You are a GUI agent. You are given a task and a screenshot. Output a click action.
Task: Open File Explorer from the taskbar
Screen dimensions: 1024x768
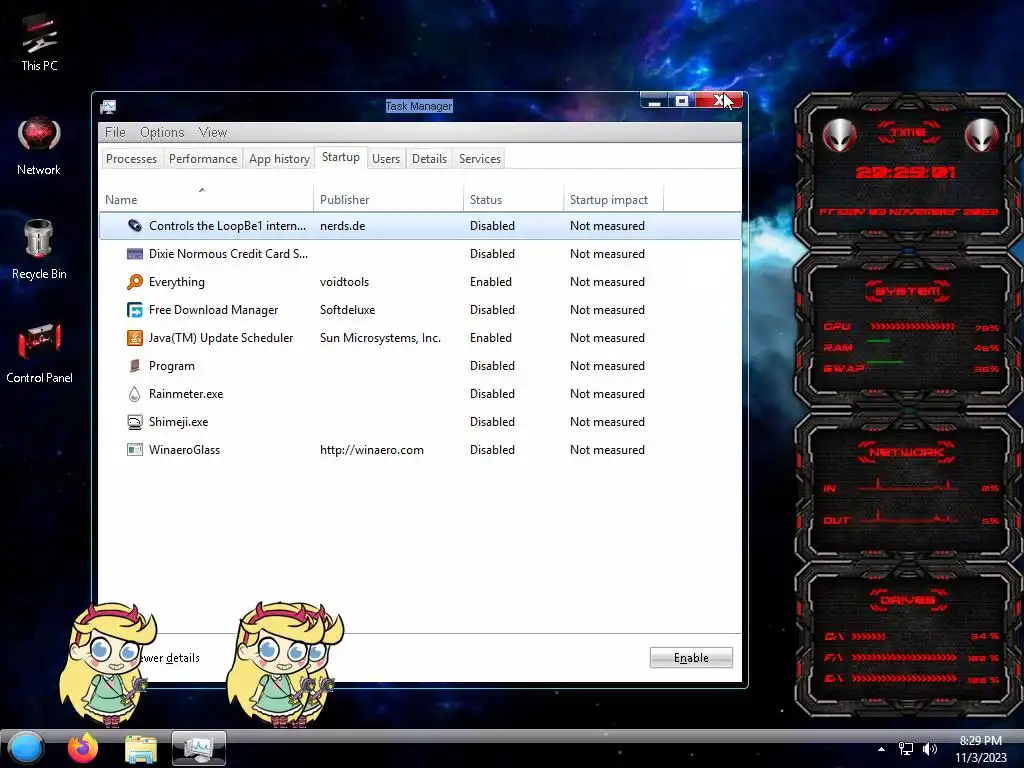click(x=140, y=749)
